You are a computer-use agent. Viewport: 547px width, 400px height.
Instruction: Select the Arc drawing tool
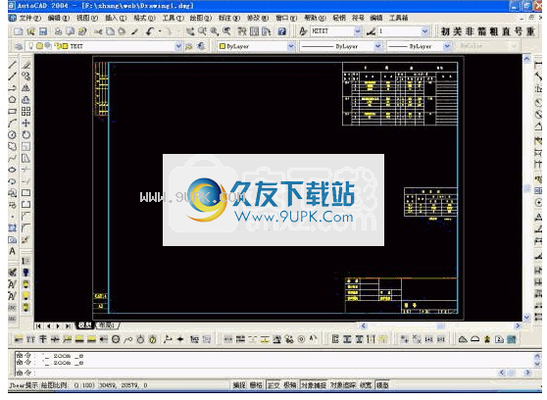point(12,123)
